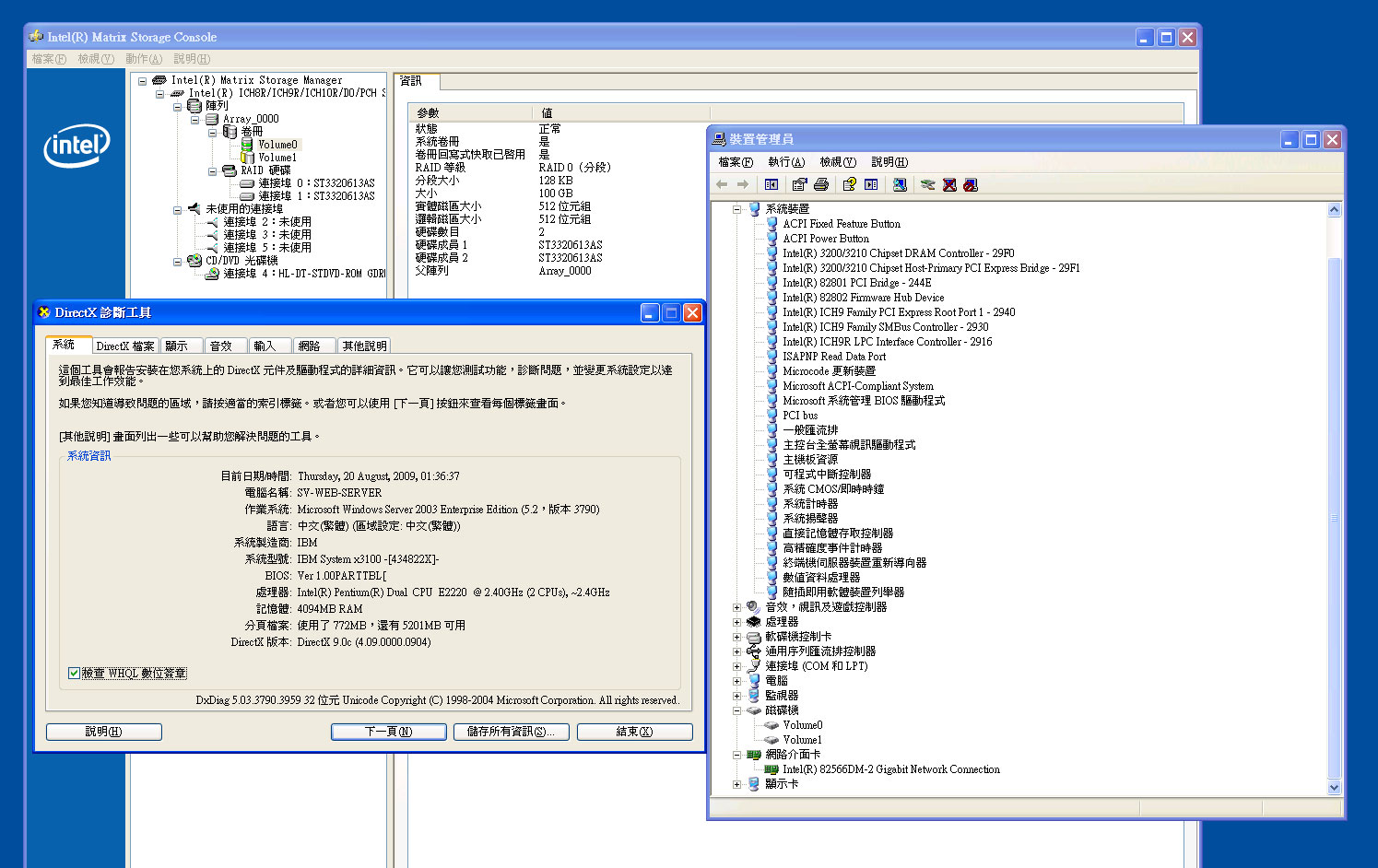Image resolution: width=1378 pixels, height=868 pixels.
Task: Click the 下一頁(N) button
Action: click(388, 732)
